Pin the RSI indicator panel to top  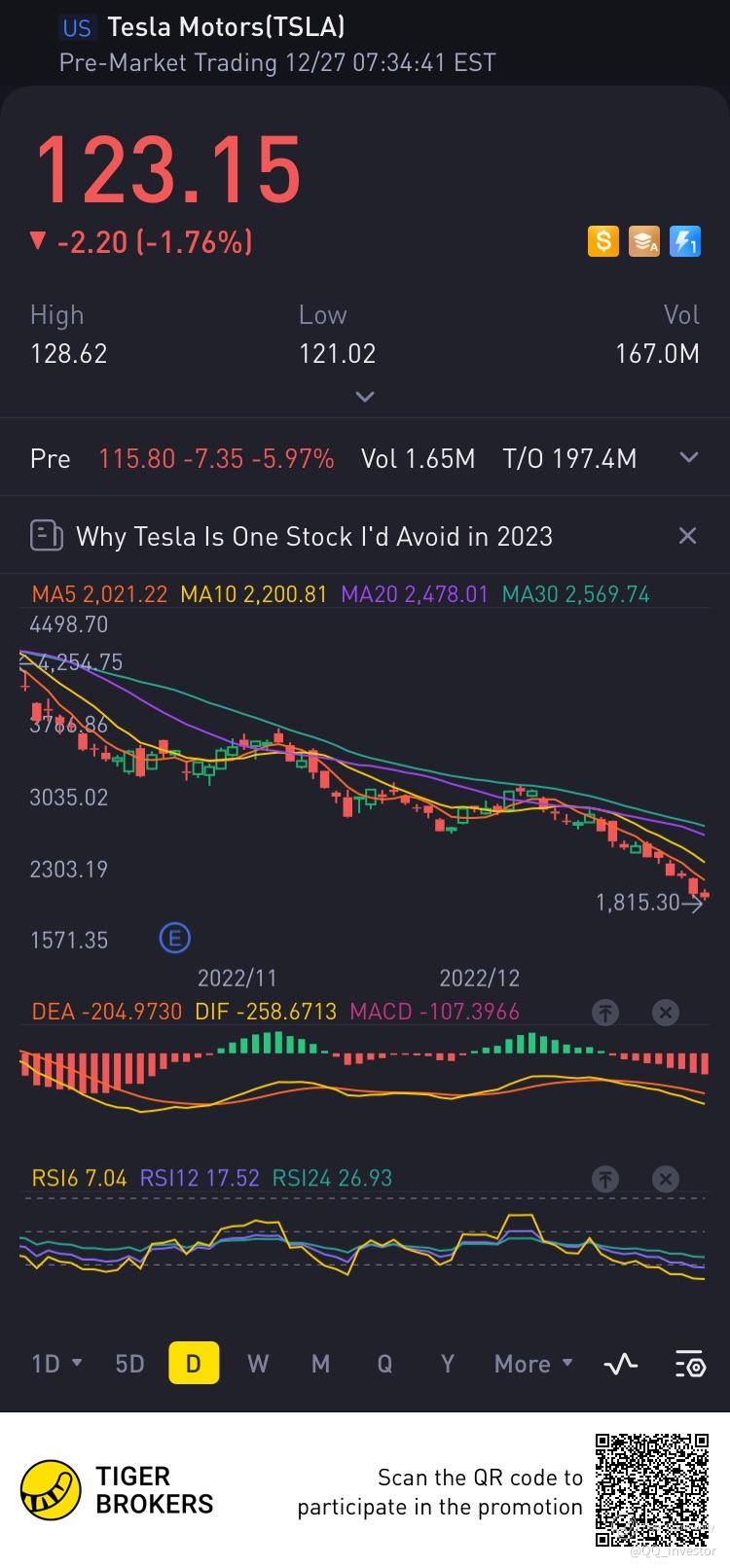click(605, 1180)
